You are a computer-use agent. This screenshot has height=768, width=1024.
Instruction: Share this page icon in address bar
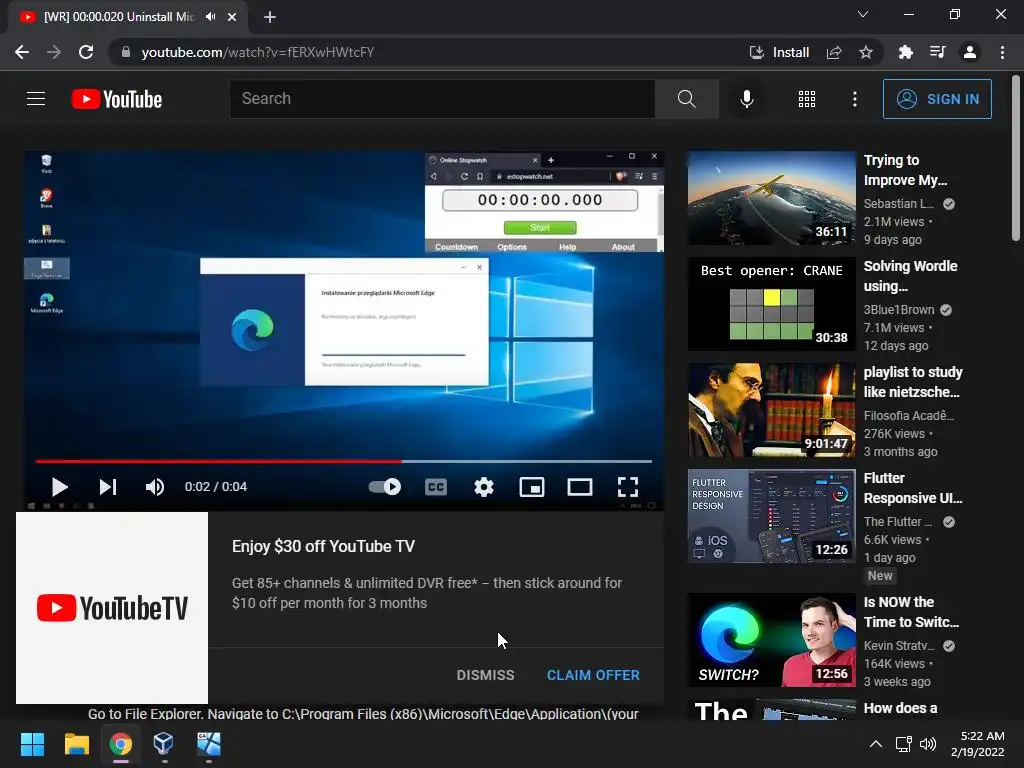(x=834, y=52)
